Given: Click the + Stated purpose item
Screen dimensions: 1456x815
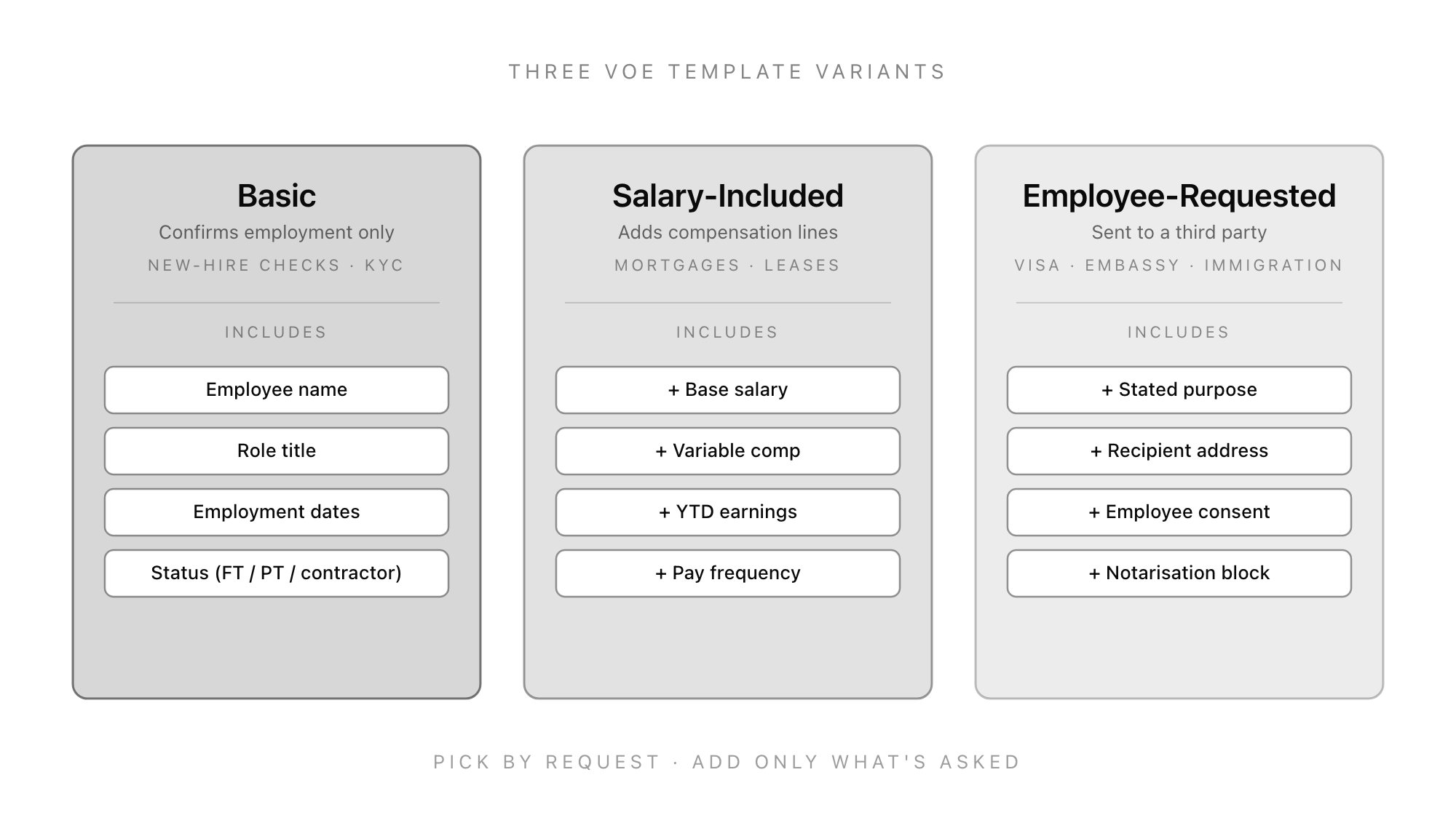Looking at the screenshot, I should 1179,390.
